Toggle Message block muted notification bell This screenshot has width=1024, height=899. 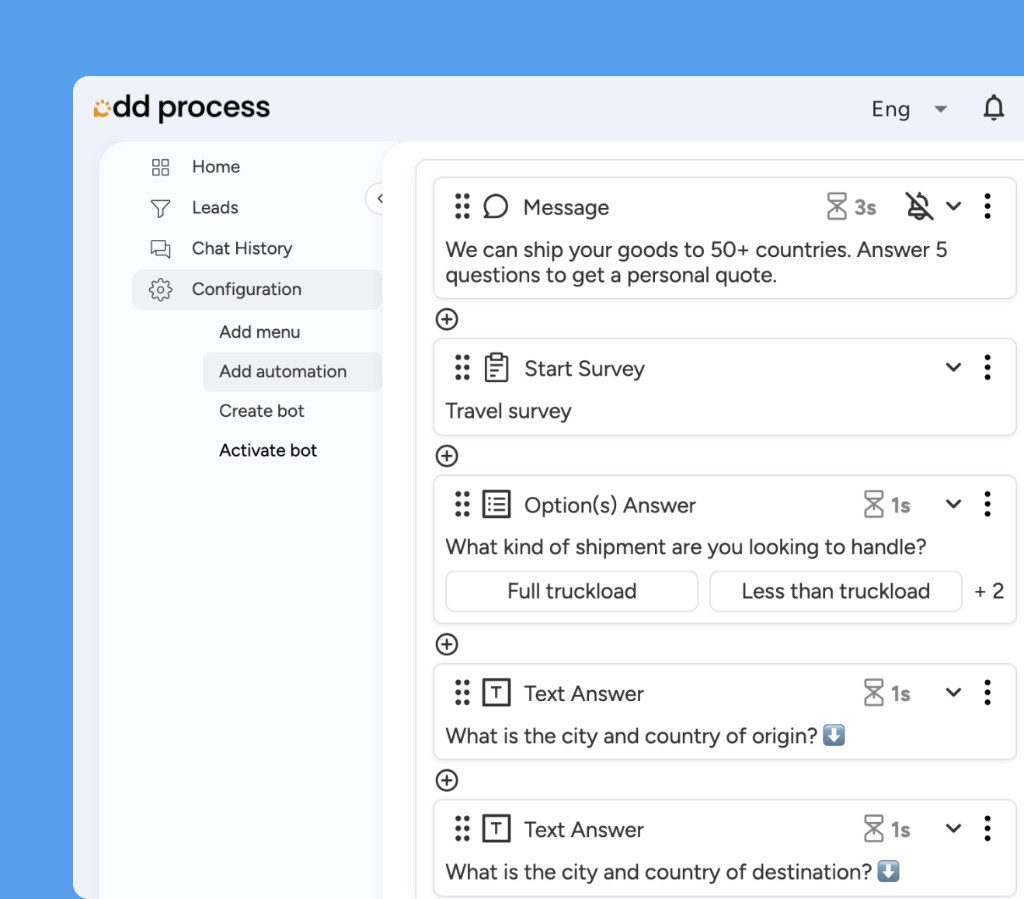918,206
